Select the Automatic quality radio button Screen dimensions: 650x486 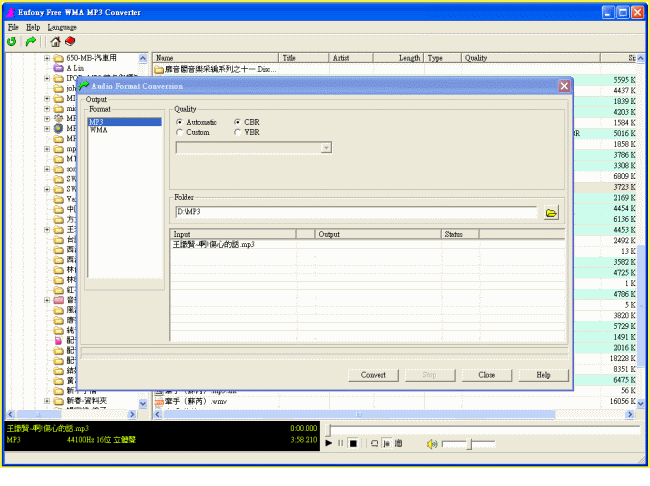(x=180, y=122)
